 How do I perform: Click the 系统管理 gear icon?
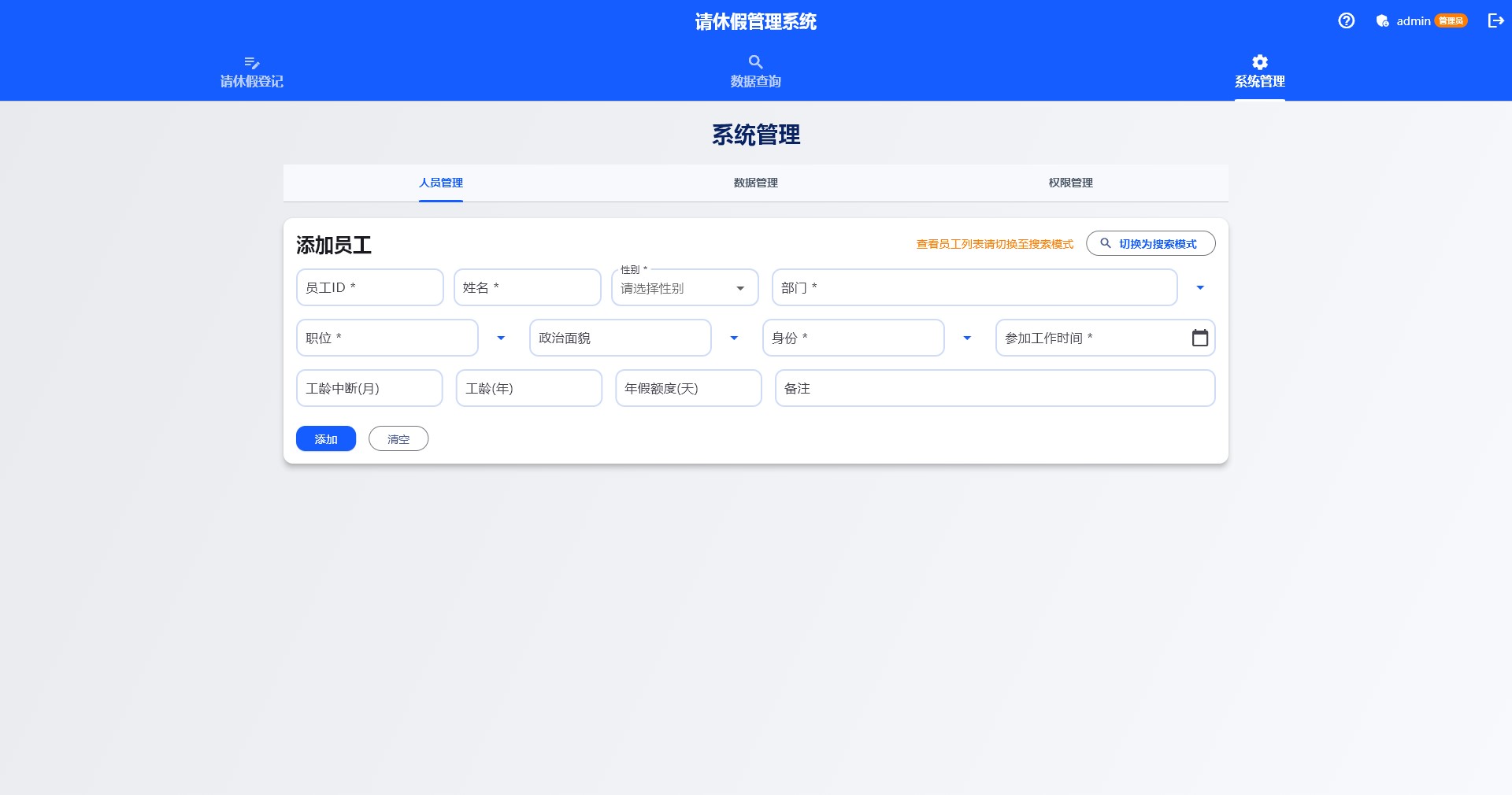(x=1259, y=62)
